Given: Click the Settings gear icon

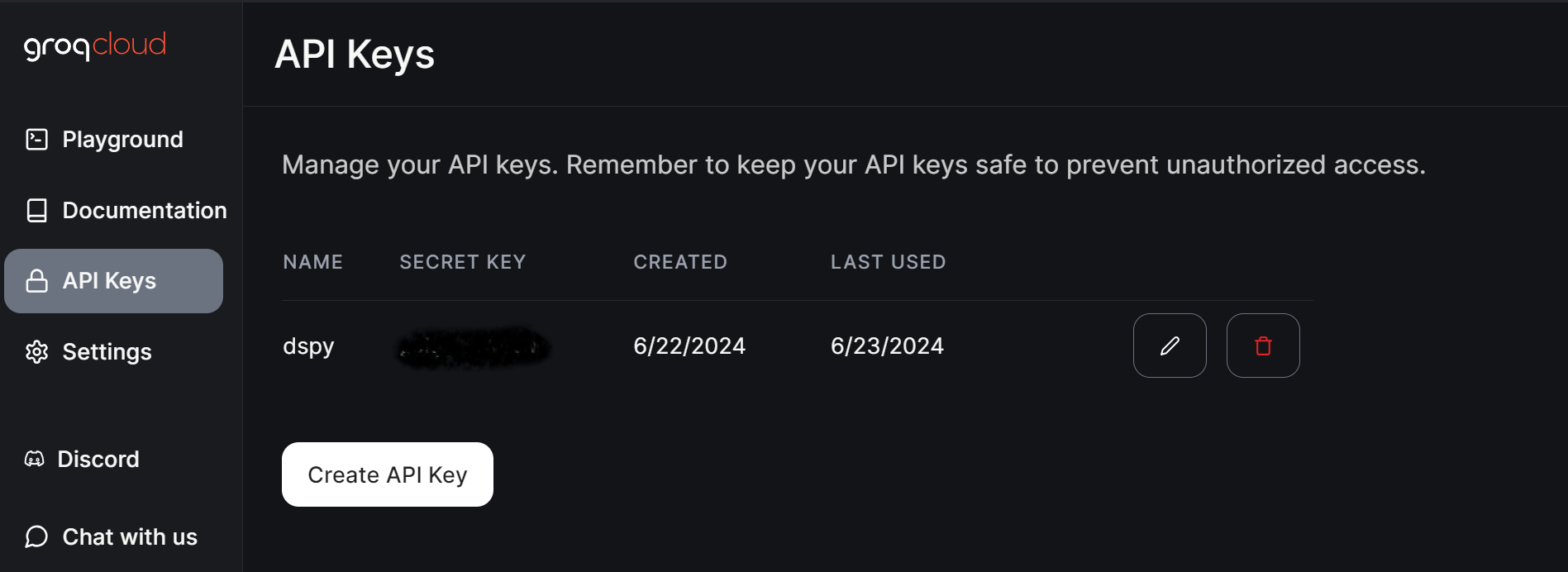Looking at the screenshot, I should (37, 352).
